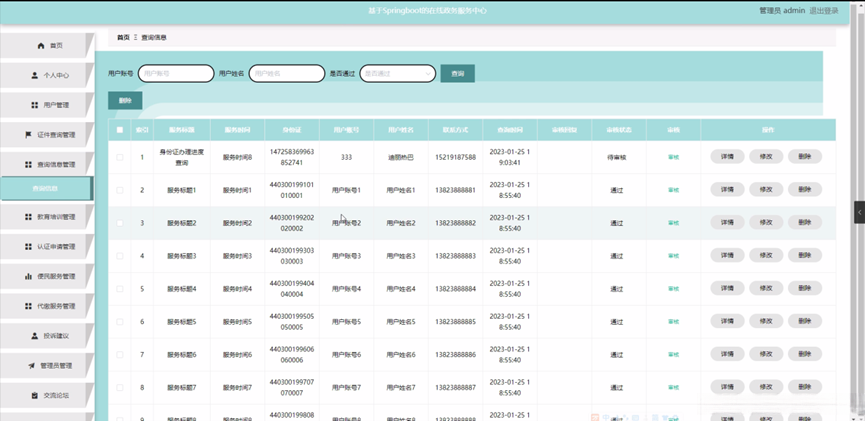
Task: Click the grid icon beside 代缴服务管理
Action: tap(29, 306)
